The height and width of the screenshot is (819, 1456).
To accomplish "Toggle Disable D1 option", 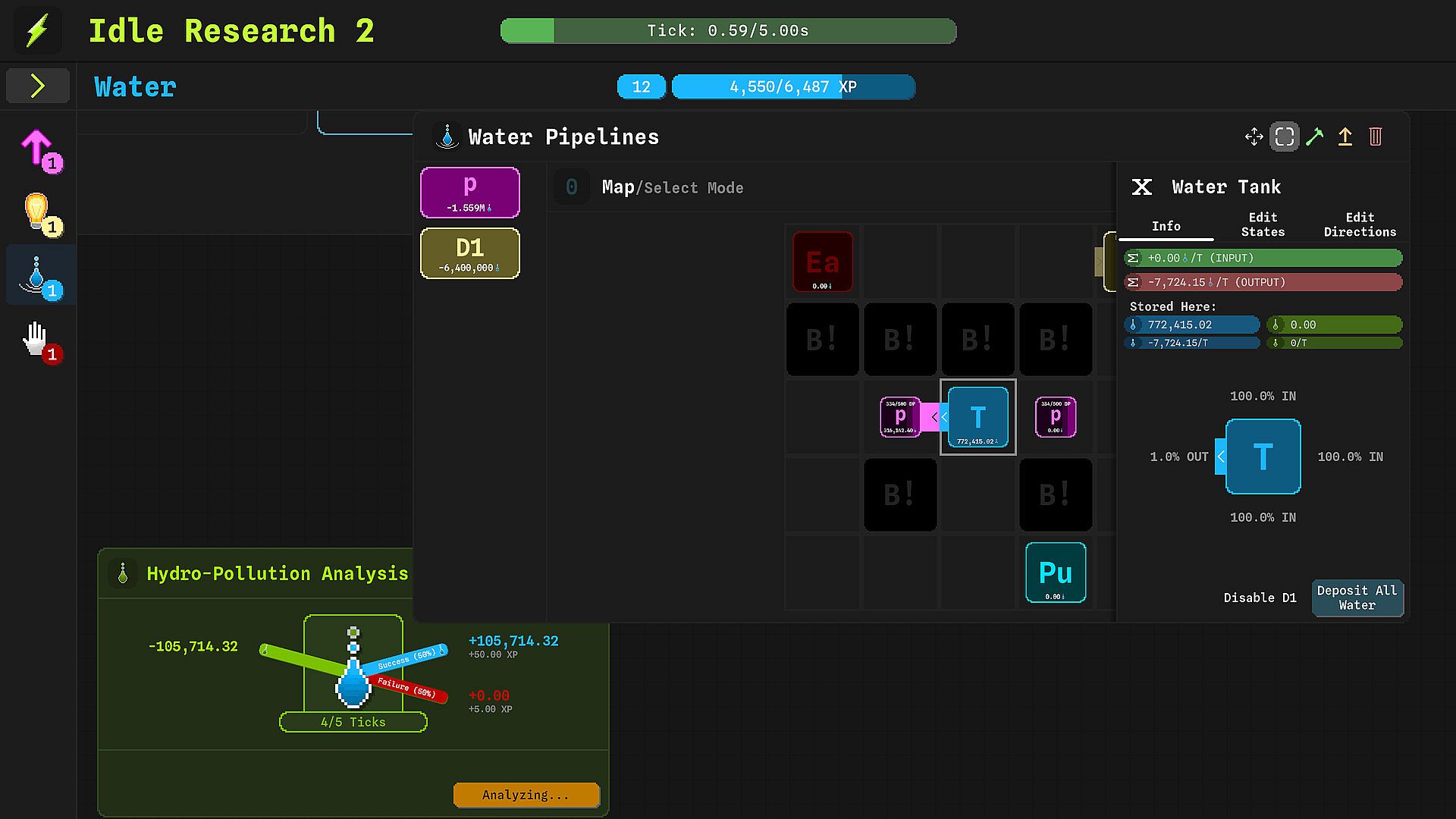I will pyautogui.click(x=1260, y=598).
